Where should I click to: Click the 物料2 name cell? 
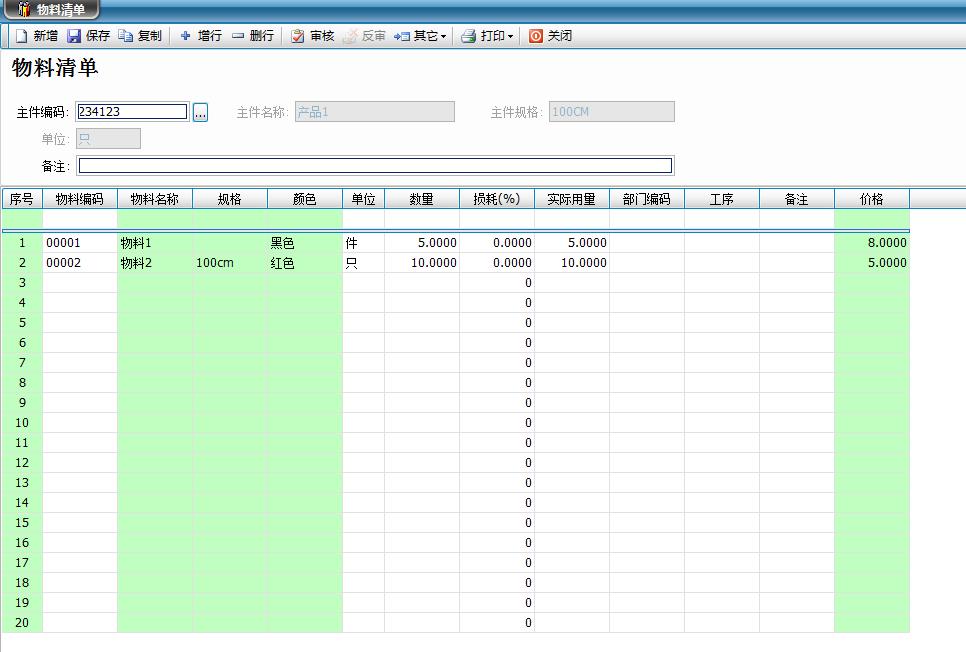(x=155, y=263)
